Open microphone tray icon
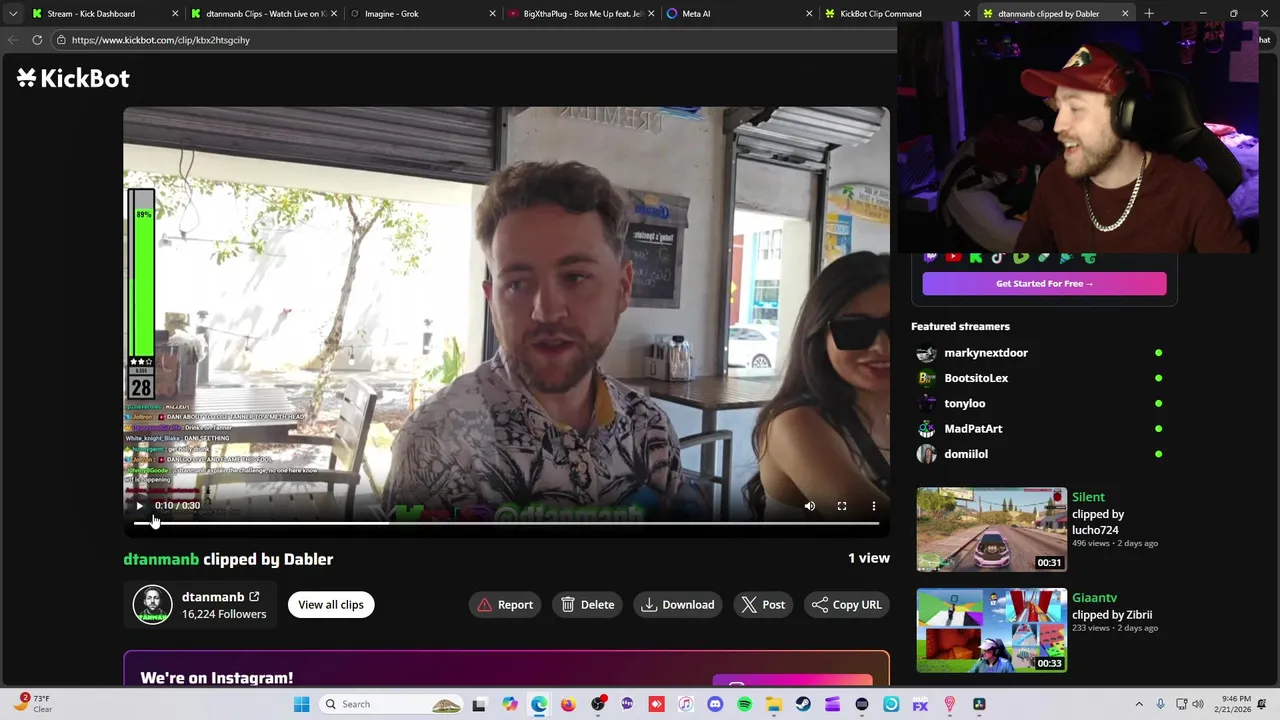The height and width of the screenshot is (720, 1280). [x=1160, y=704]
